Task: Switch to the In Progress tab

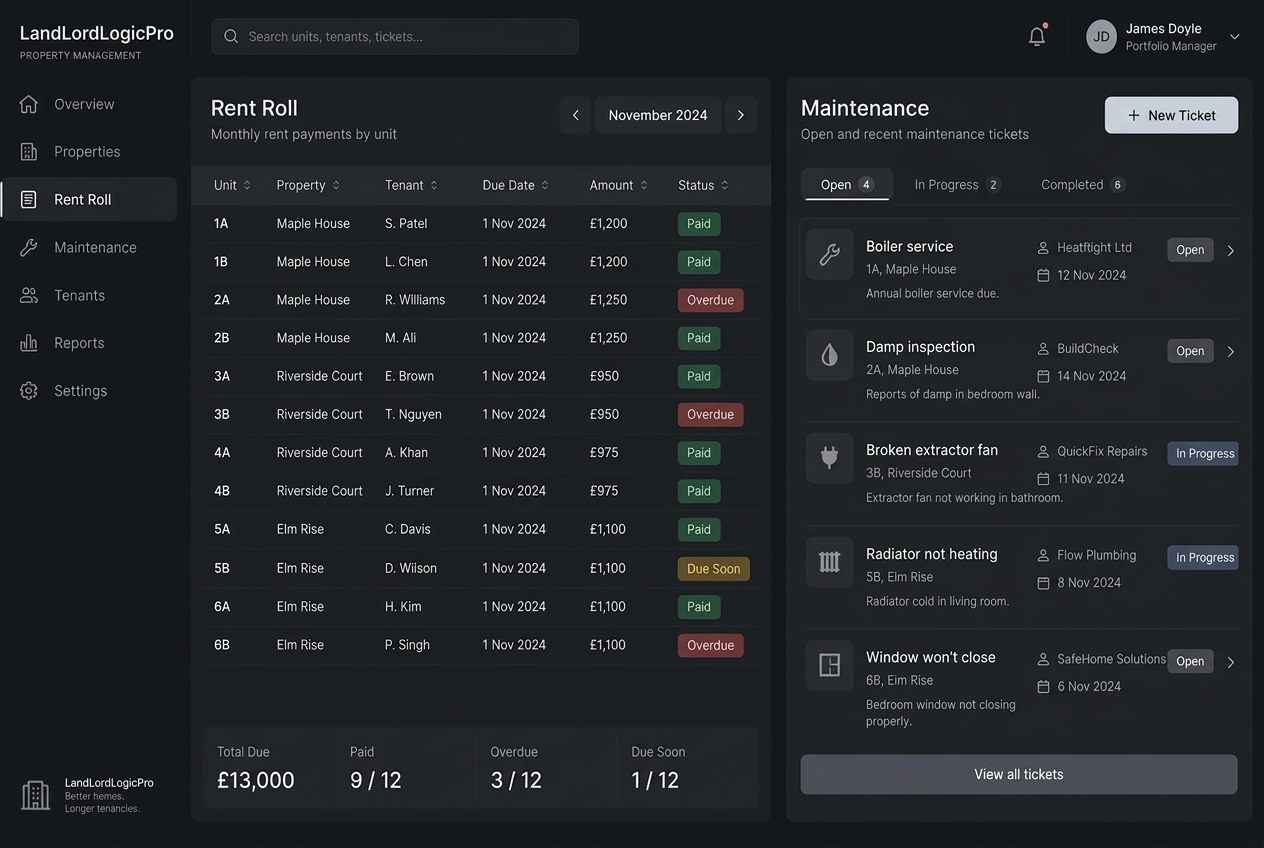Action: click(x=957, y=185)
